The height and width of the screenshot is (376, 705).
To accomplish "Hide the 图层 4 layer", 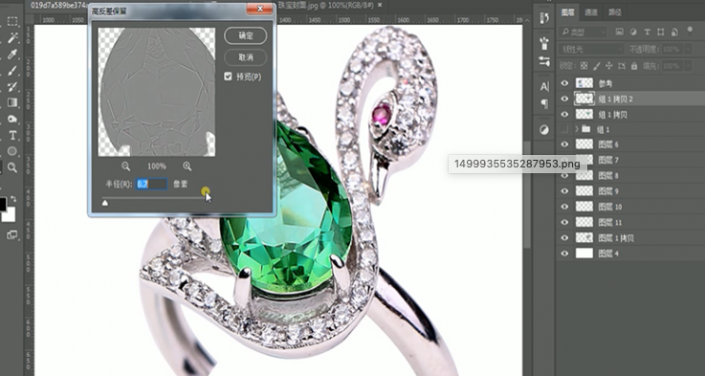I will pyautogui.click(x=565, y=254).
